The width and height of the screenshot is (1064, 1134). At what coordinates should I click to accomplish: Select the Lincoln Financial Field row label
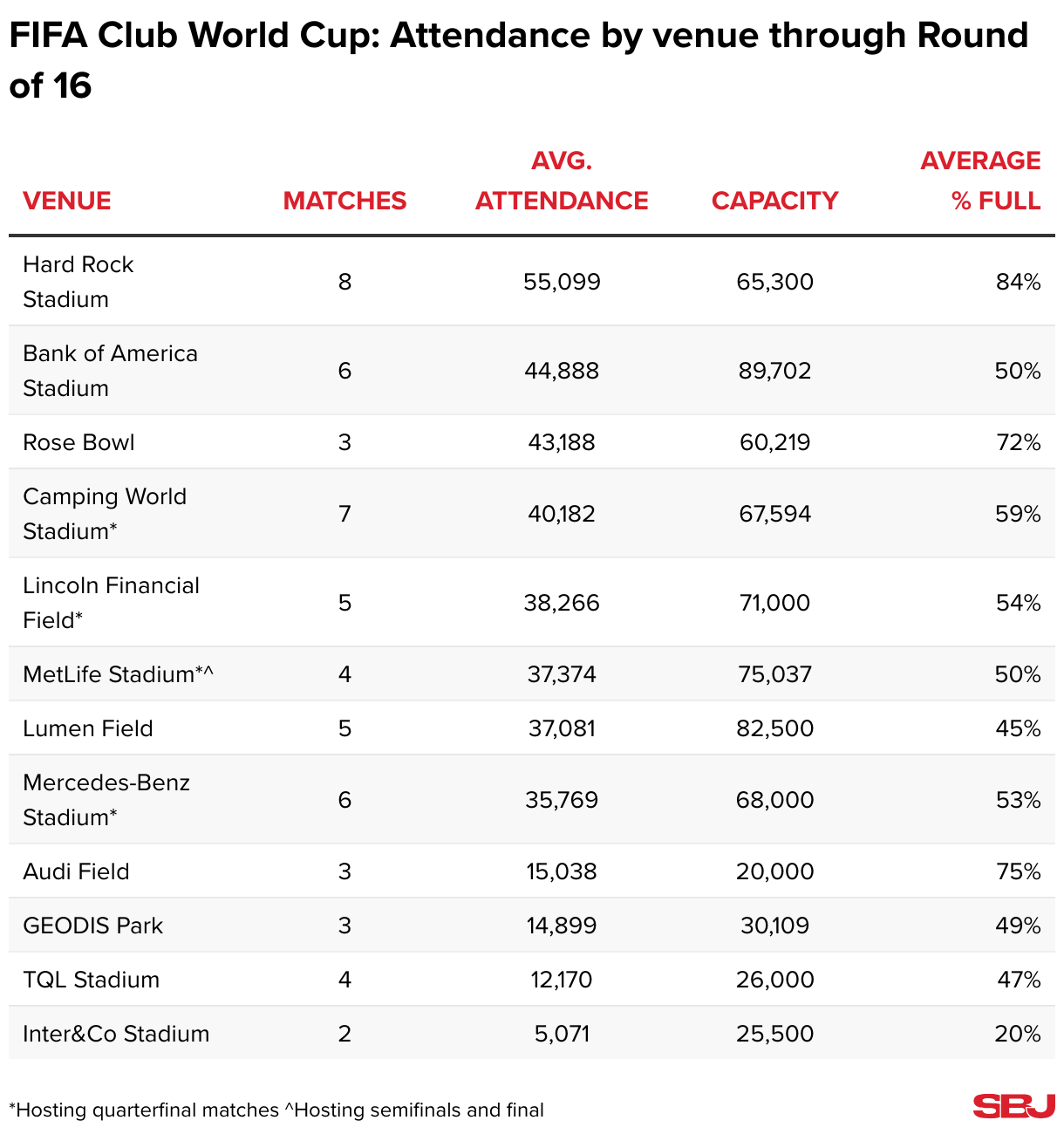(111, 603)
